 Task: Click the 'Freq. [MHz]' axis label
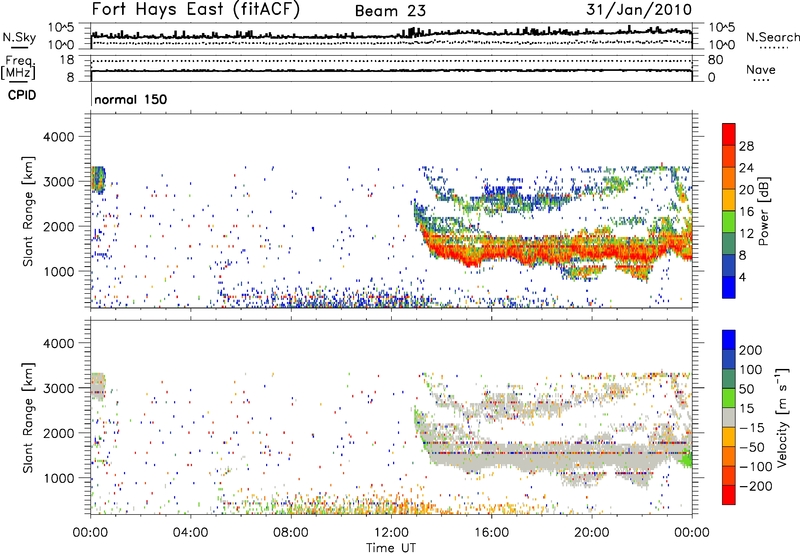[18, 68]
